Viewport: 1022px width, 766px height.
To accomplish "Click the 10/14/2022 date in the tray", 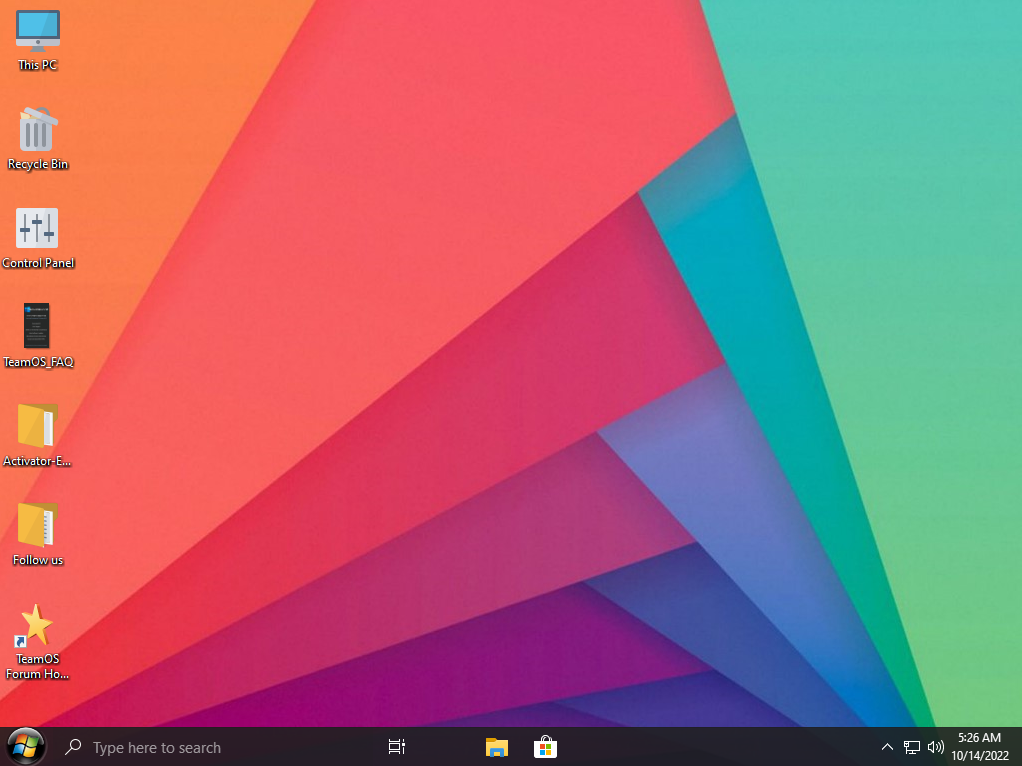I will click(x=979, y=755).
